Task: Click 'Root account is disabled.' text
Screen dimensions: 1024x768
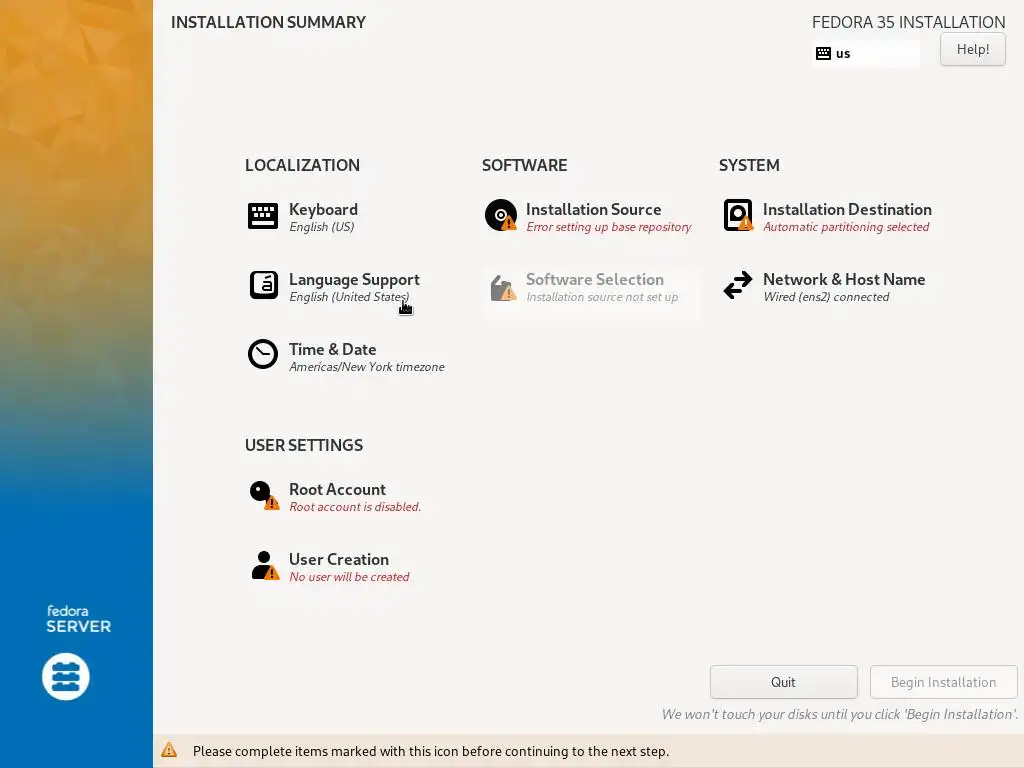Action: (x=355, y=507)
